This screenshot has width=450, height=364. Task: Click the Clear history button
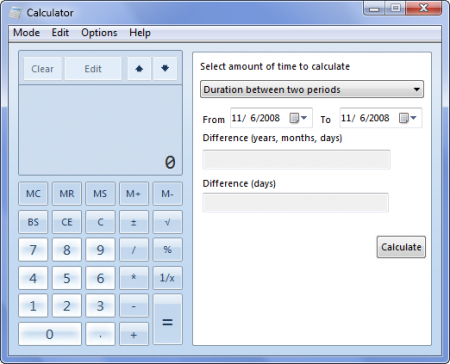pos(42,69)
